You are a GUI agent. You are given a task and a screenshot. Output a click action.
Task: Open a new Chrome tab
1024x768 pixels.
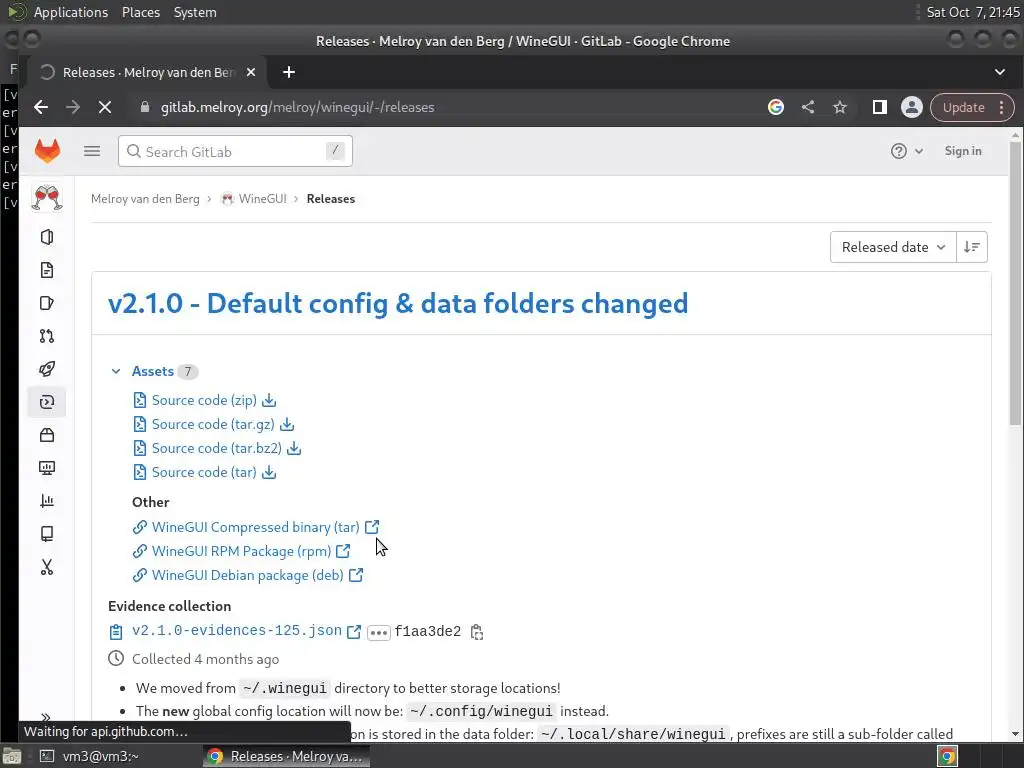289,72
